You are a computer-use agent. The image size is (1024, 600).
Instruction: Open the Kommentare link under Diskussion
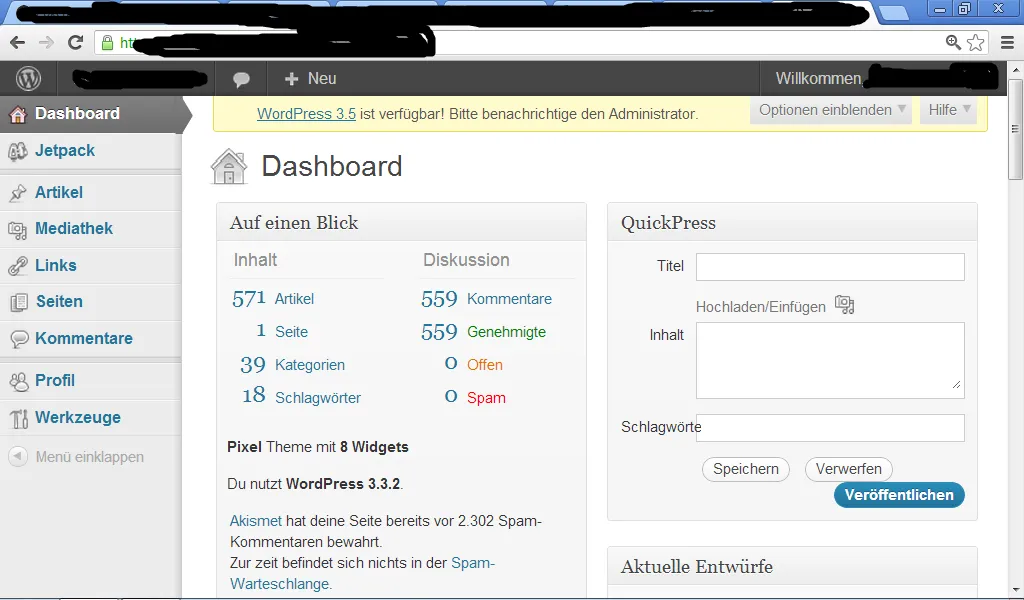509,299
